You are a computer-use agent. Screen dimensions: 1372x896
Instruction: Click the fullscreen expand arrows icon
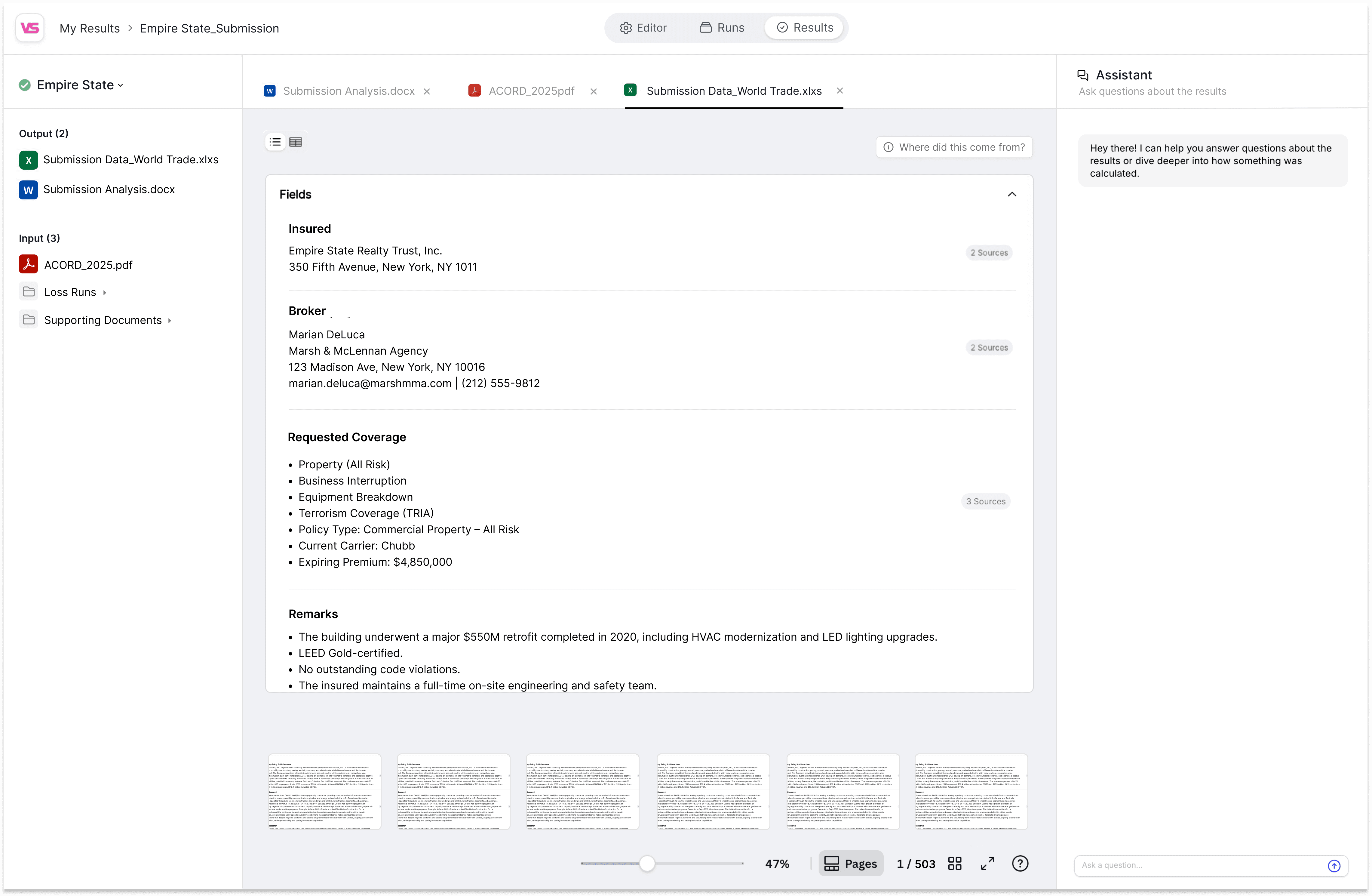pyautogui.click(x=987, y=864)
